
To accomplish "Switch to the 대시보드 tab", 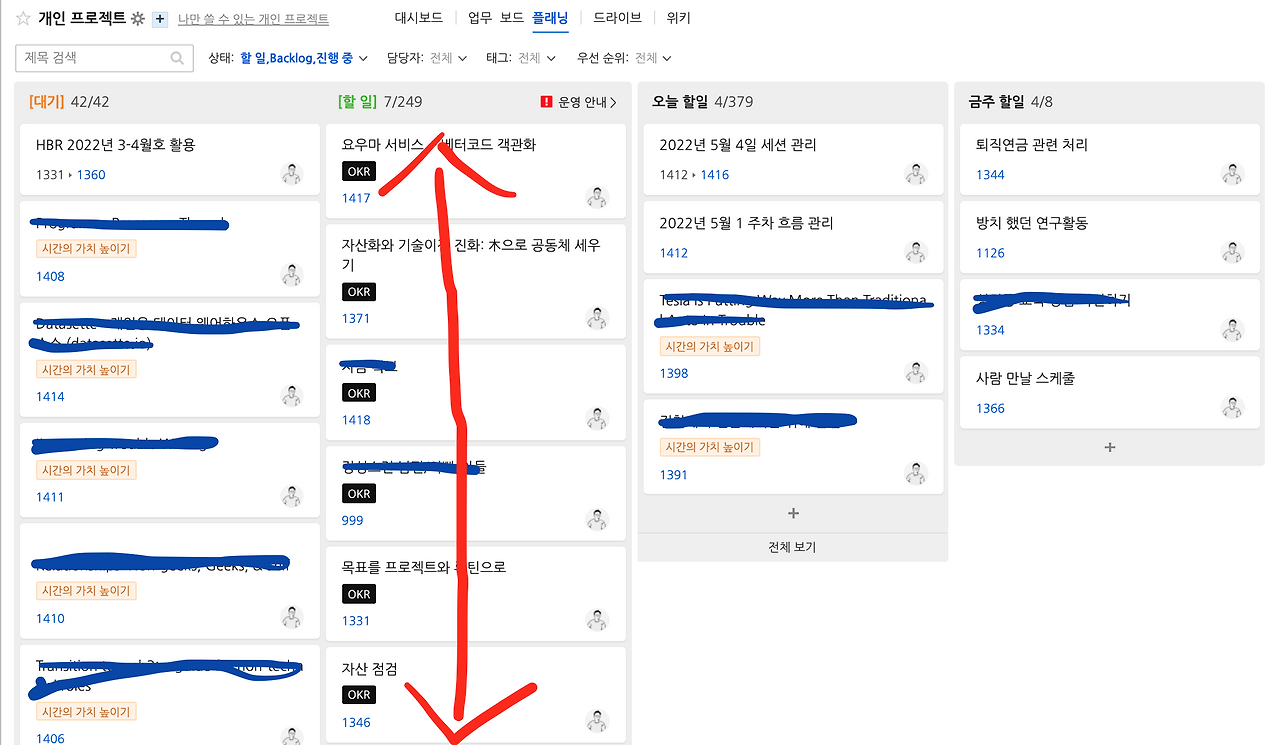I will 419,18.
